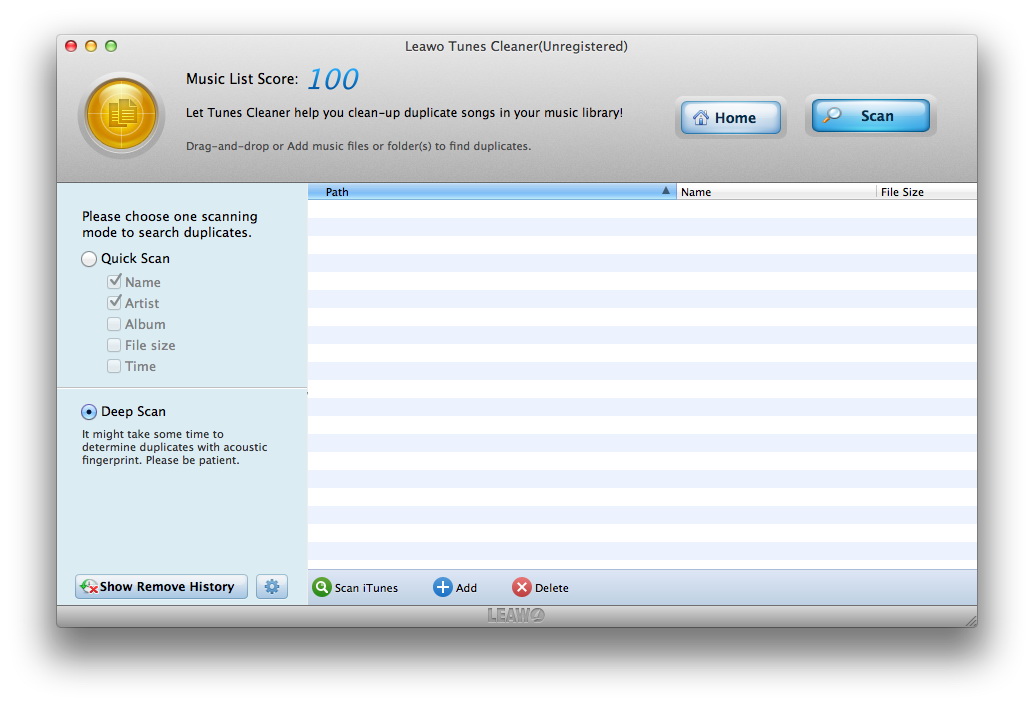
Task: Select the Deep Scan mode
Action: click(90, 412)
